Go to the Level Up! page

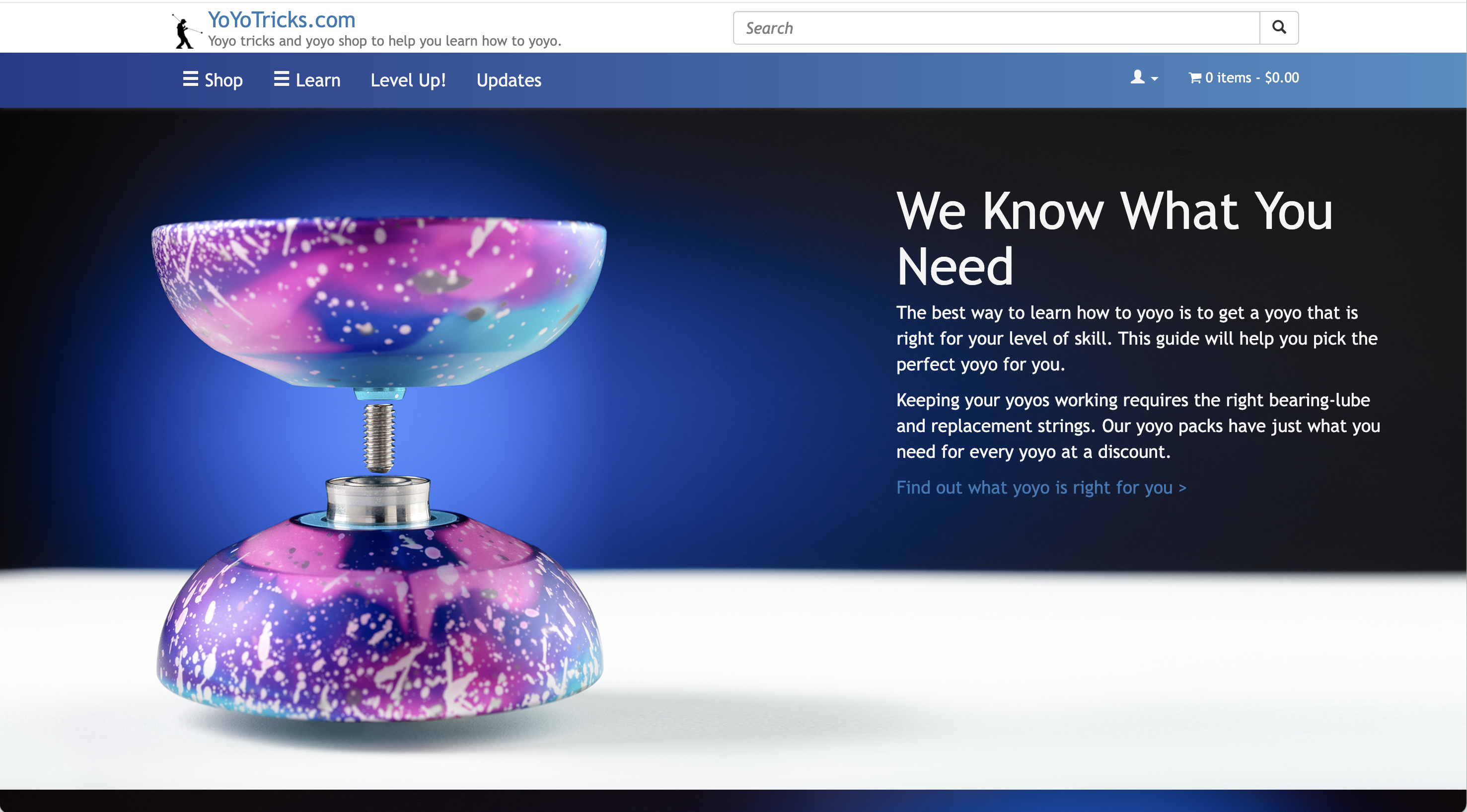[x=408, y=80]
